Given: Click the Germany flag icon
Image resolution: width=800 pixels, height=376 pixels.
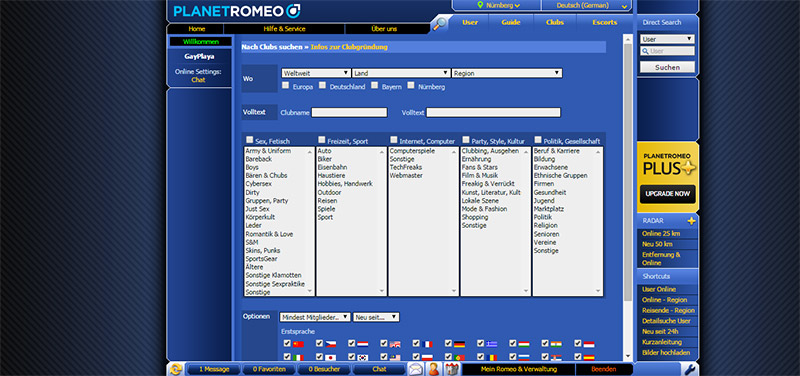Looking at the screenshot, I should (x=459, y=344).
